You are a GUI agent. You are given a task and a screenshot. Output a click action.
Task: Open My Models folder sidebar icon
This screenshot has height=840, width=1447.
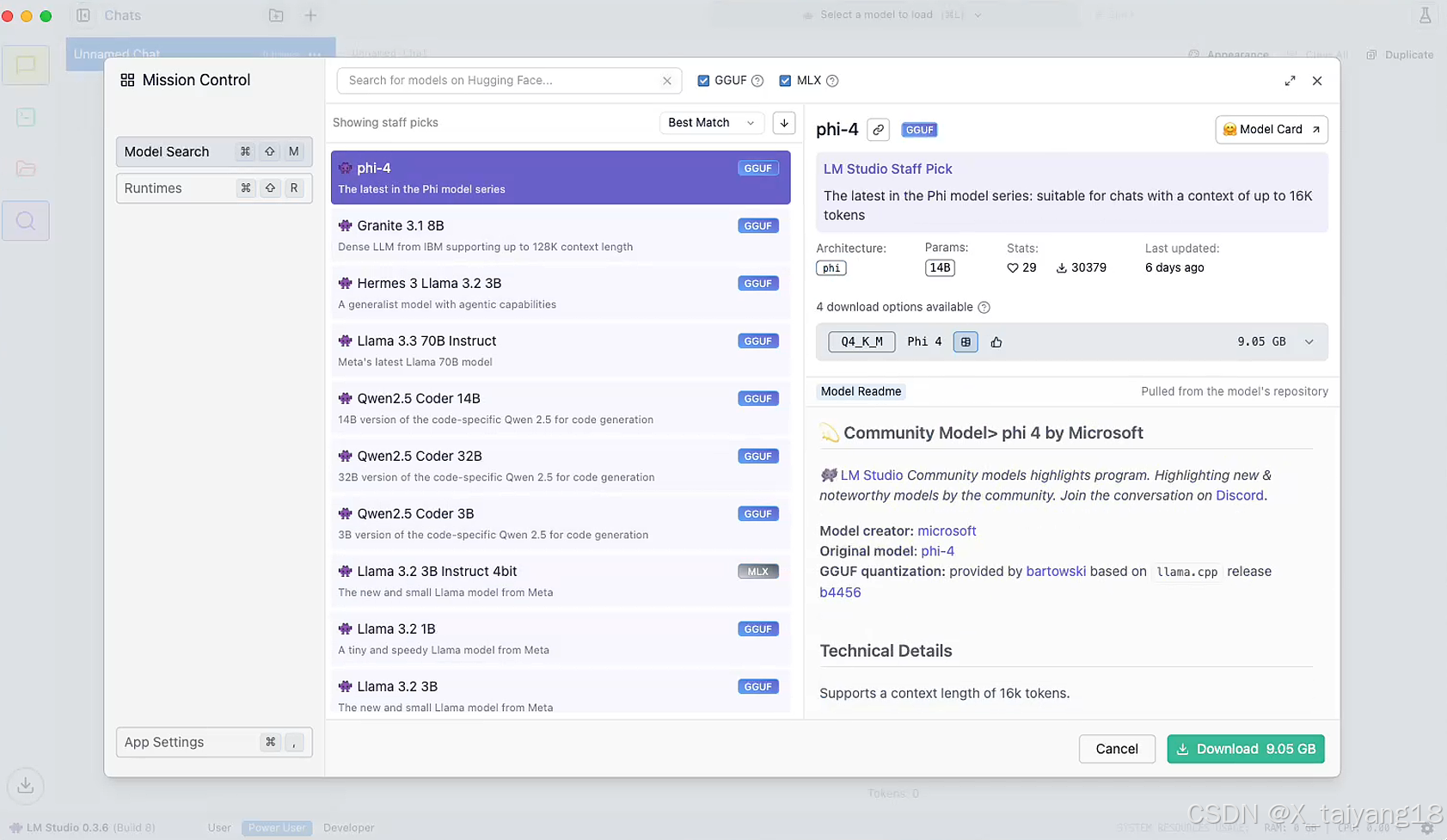26,169
